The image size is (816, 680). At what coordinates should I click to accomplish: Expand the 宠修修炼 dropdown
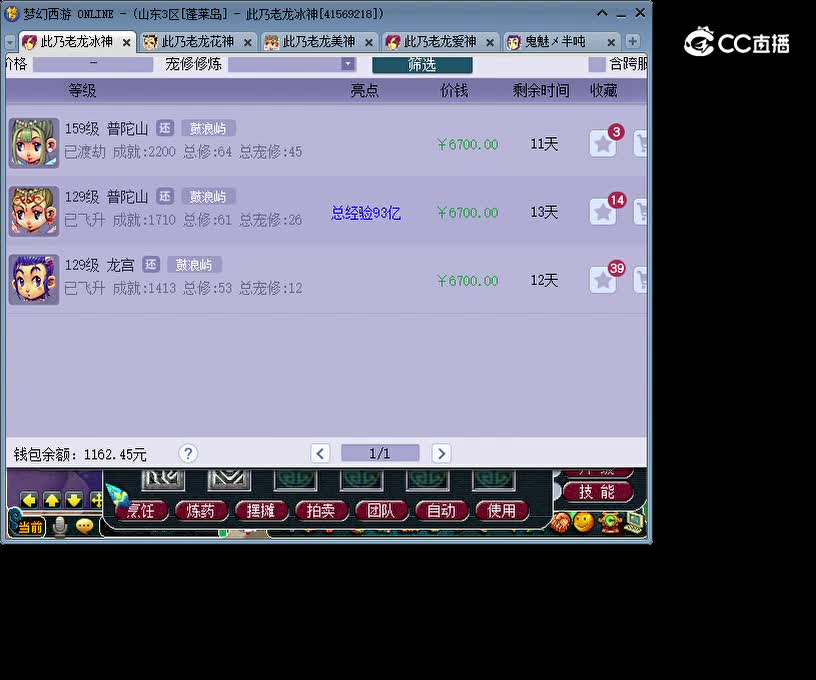click(x=348, y=64)
